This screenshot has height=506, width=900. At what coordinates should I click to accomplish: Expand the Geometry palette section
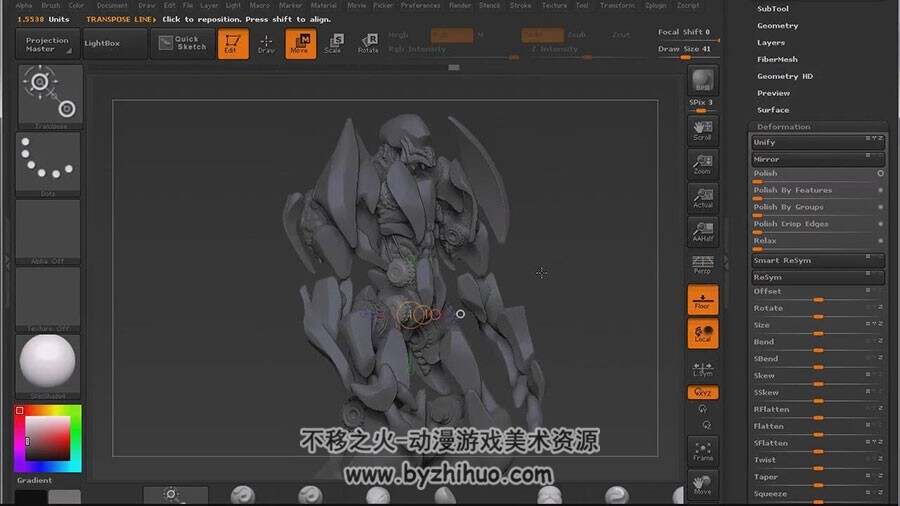[777, 26]
